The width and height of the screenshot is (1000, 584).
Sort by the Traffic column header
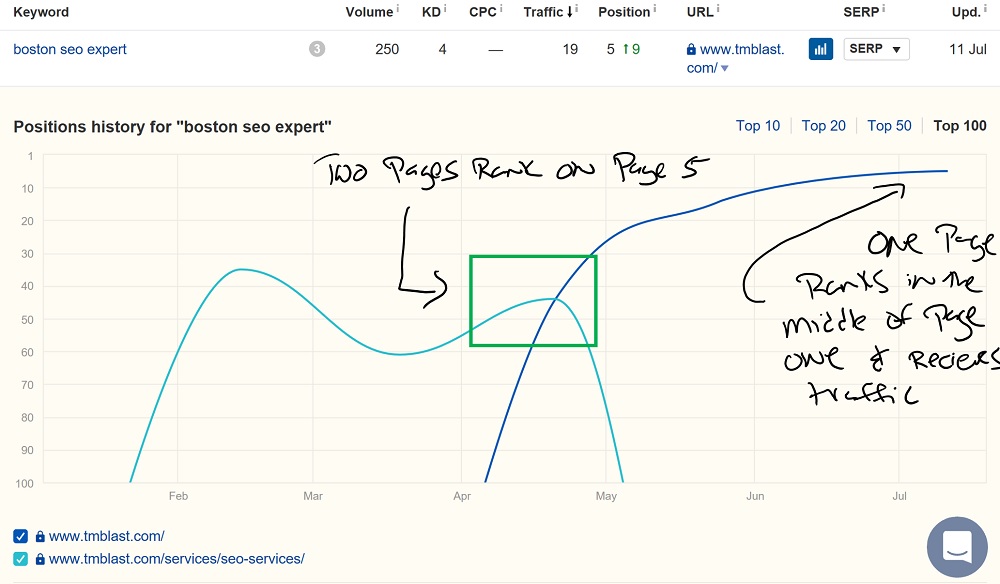click(x=547, y=11)
